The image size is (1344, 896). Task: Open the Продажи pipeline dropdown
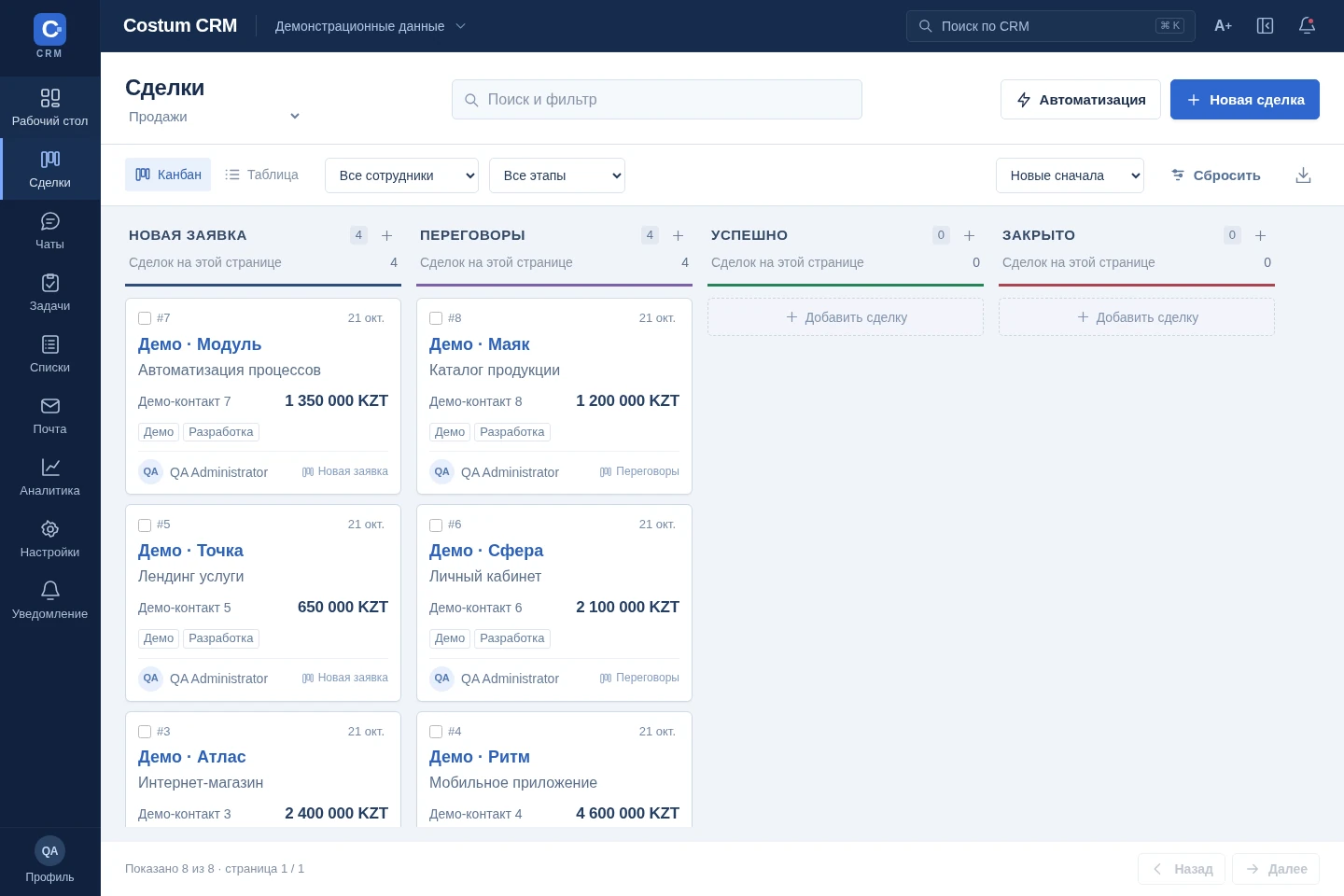coord(214,117)
